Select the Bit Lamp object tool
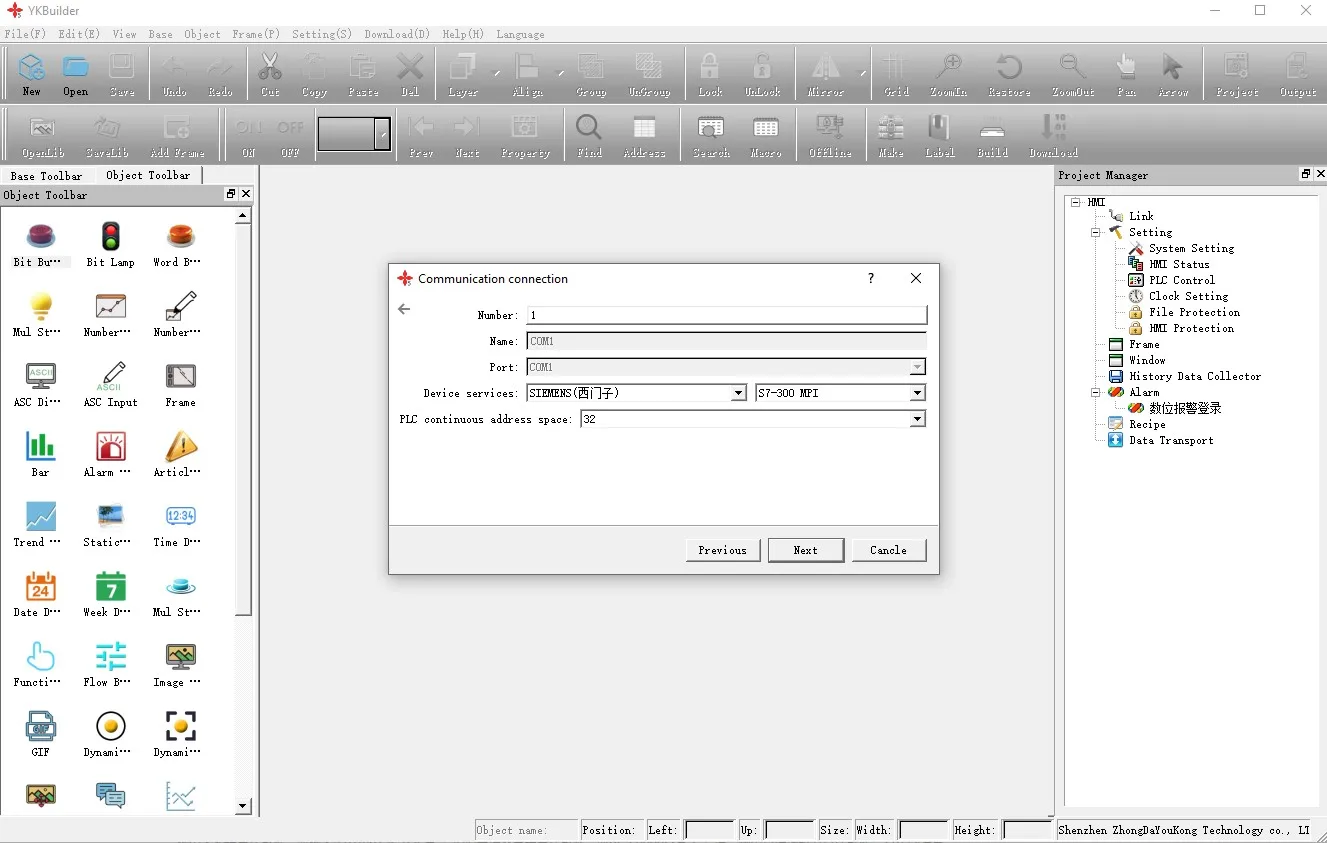This screenshot has width=1327, height=843. coord(110,244)
